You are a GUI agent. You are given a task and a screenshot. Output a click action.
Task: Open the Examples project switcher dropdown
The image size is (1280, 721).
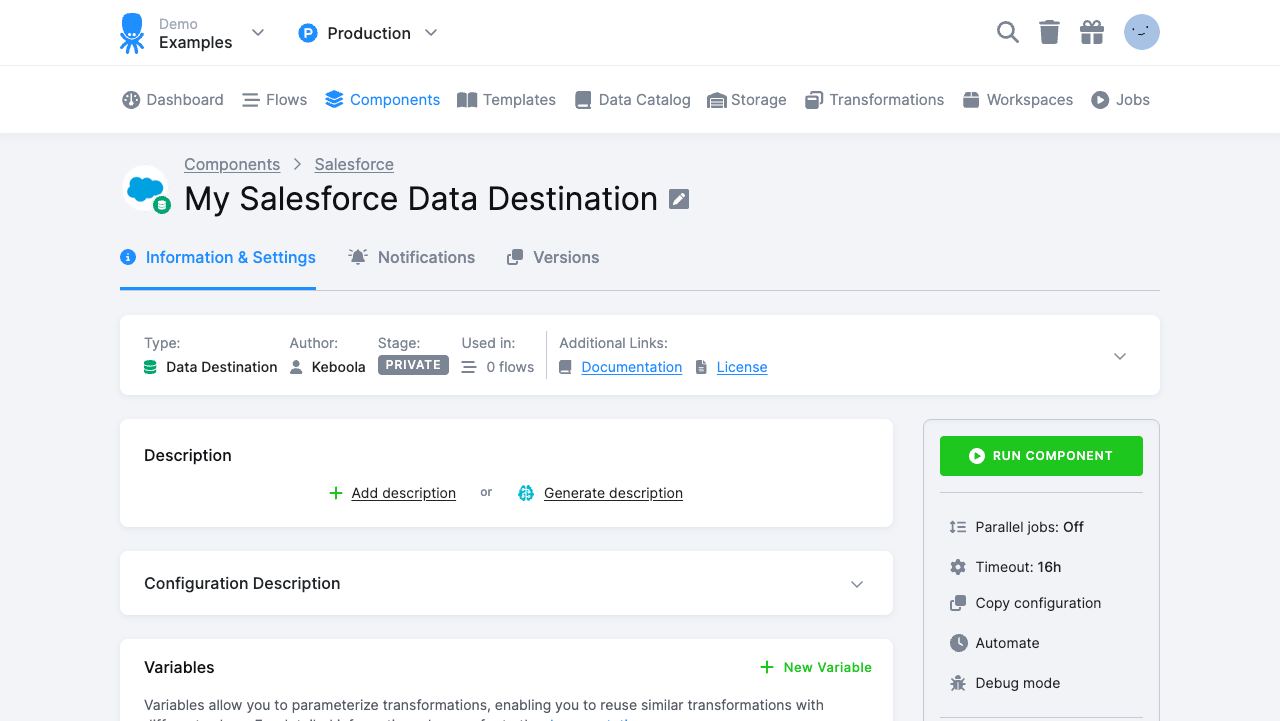(x=258, y=32)
